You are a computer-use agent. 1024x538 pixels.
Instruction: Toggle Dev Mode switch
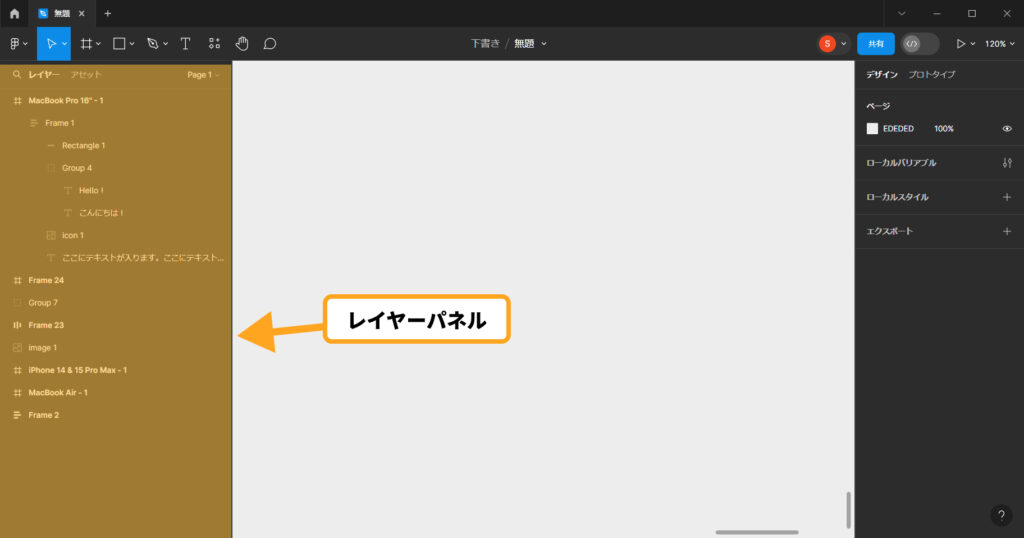click(x=920, y=44)
